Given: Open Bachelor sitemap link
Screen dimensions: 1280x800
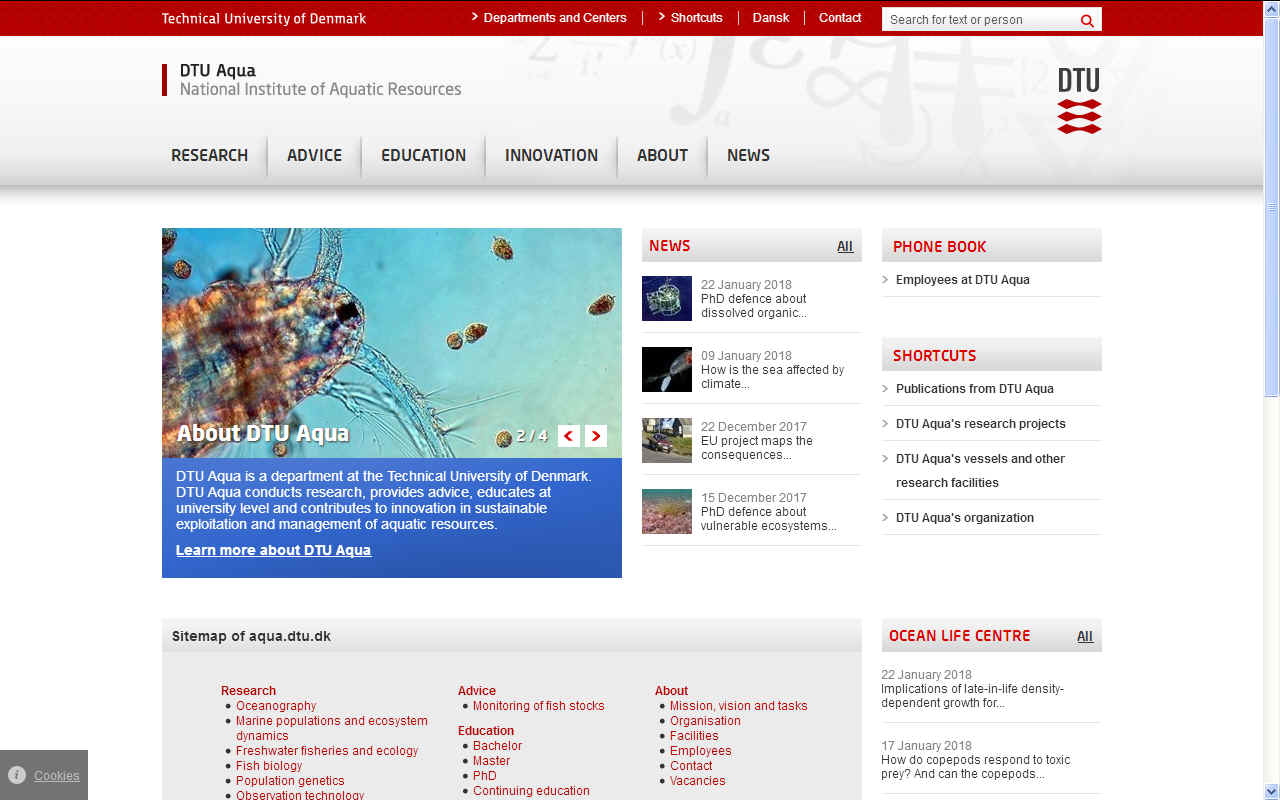Looking at the screenshot, I should [x=498, y=746].
